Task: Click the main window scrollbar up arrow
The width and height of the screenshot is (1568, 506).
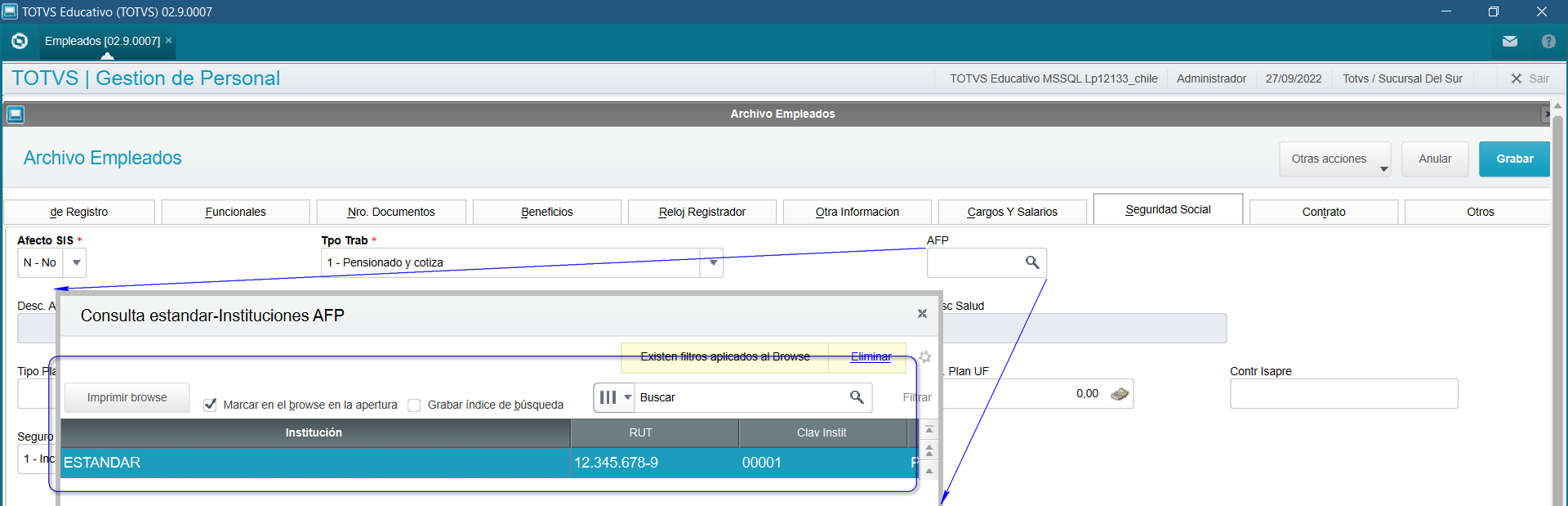Action: [1557, 106]
